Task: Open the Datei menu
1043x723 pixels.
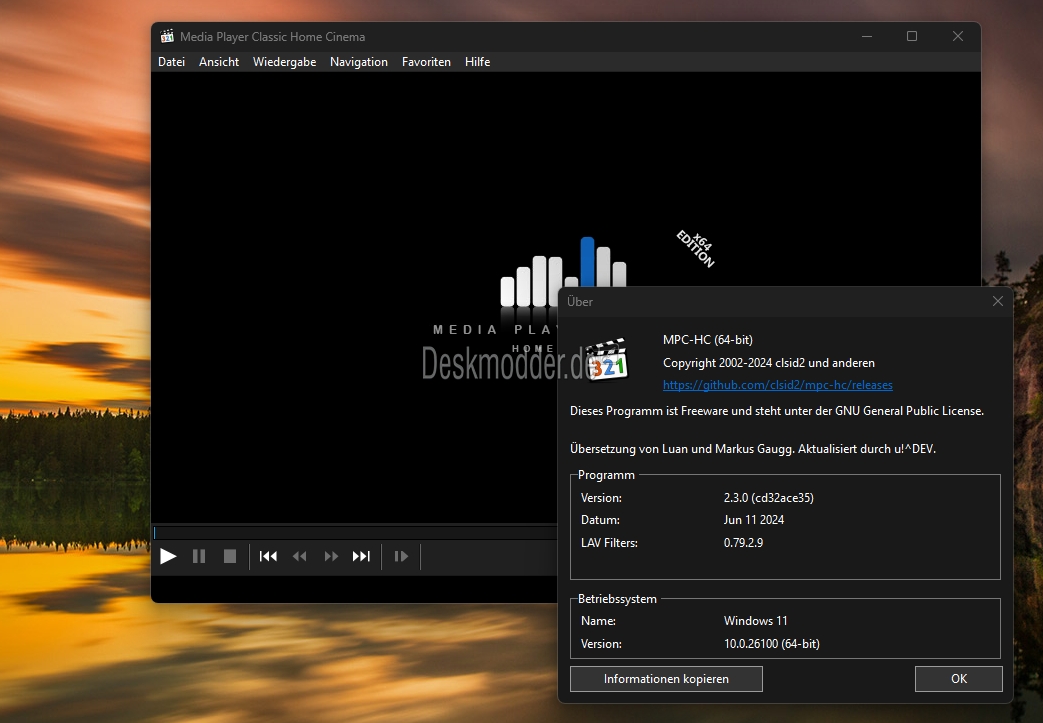Action: click(x=171, y=62)
